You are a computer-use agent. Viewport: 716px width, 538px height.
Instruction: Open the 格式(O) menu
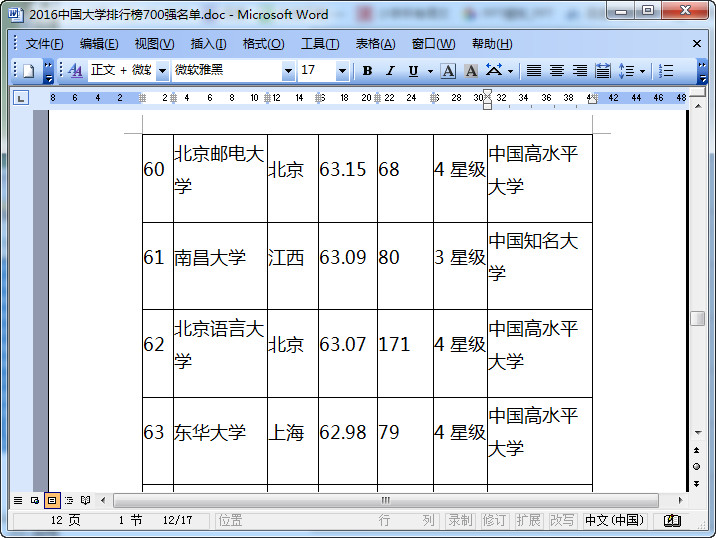coord(263,44)
